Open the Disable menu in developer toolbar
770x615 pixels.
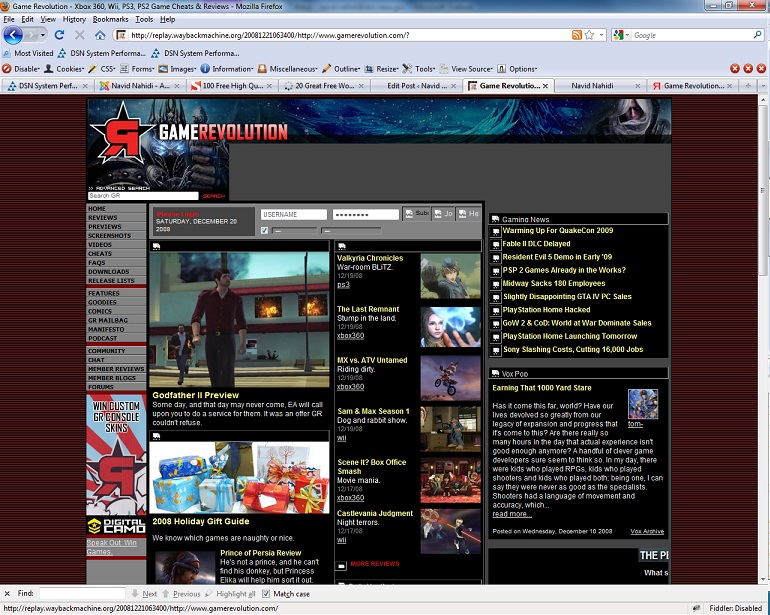[x=21, y=69]
